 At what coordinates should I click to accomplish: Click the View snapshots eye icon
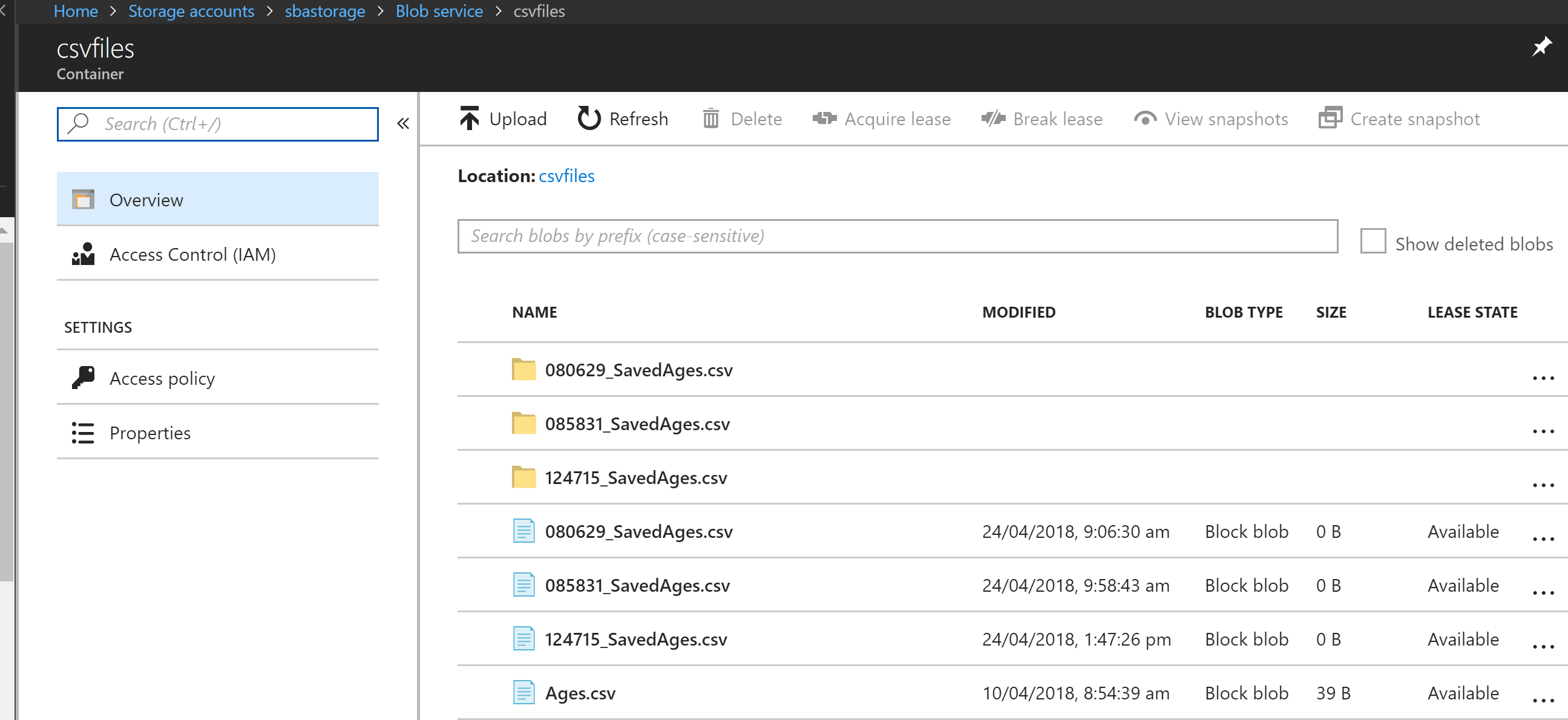click(x=1145, y=119)
